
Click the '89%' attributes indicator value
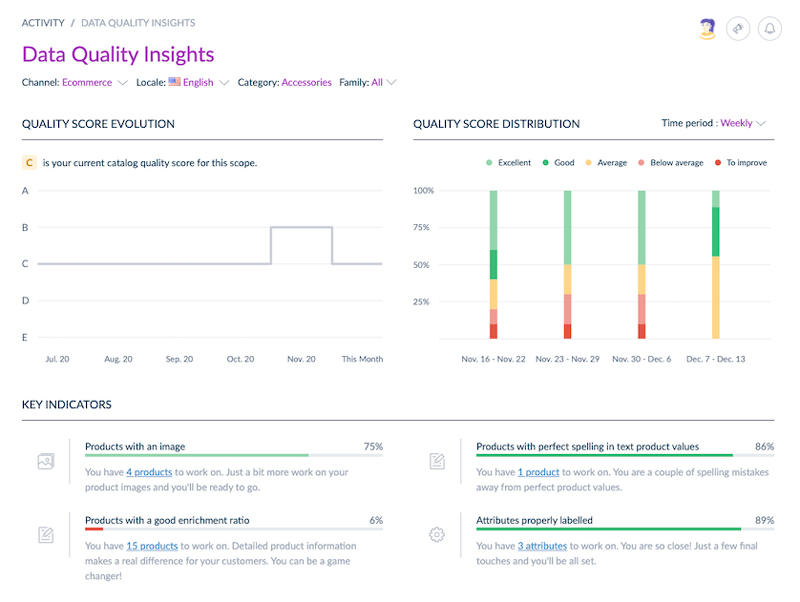[764, 520]
